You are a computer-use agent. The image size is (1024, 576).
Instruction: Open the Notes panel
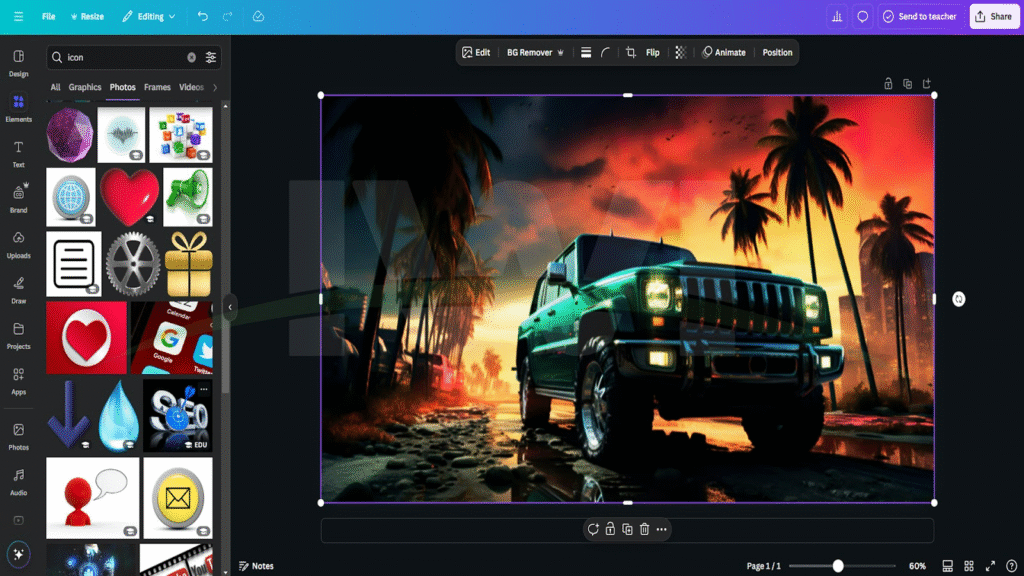coord(256,566)
